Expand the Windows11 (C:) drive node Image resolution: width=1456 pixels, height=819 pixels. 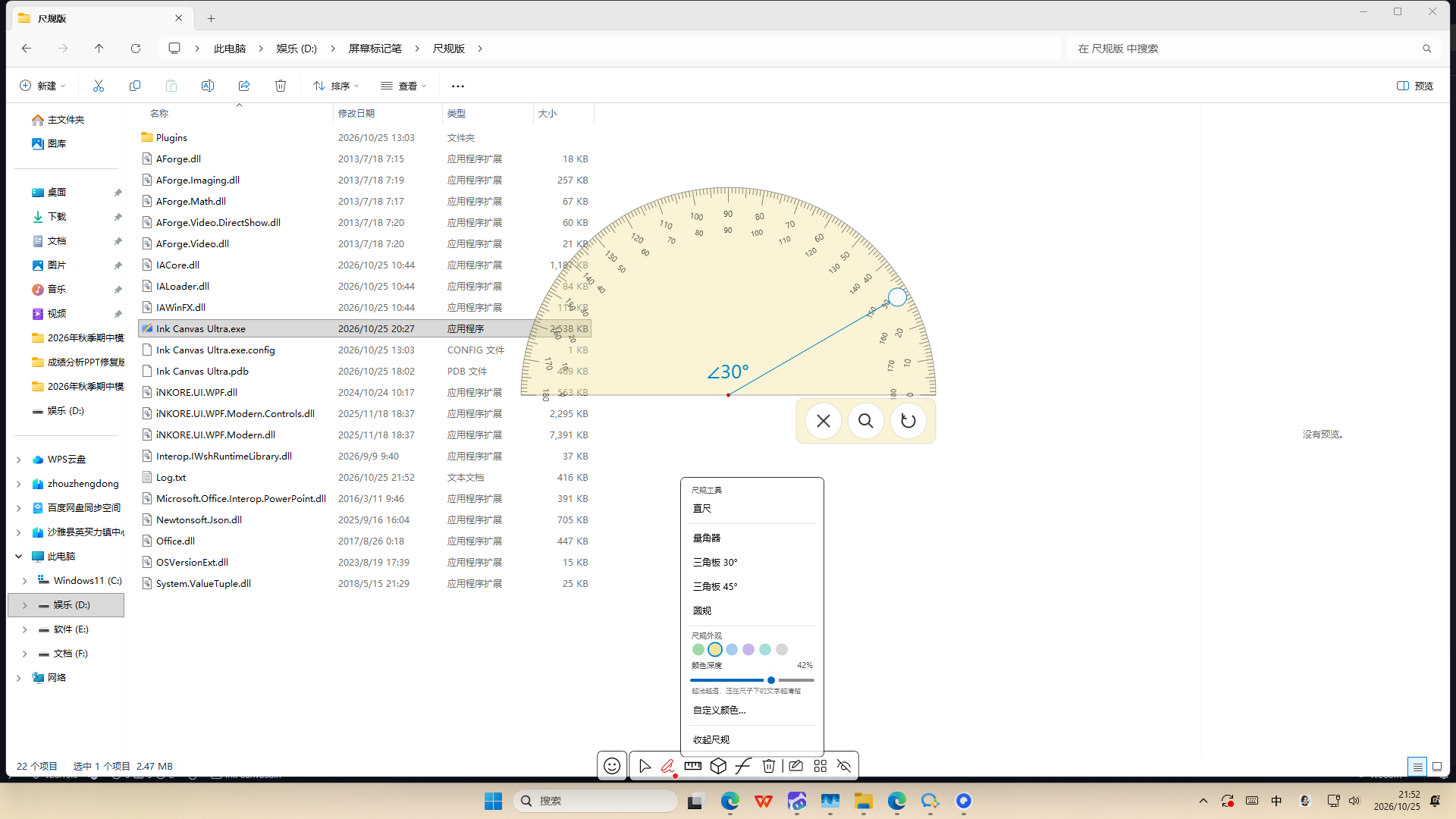click(25, 581)
